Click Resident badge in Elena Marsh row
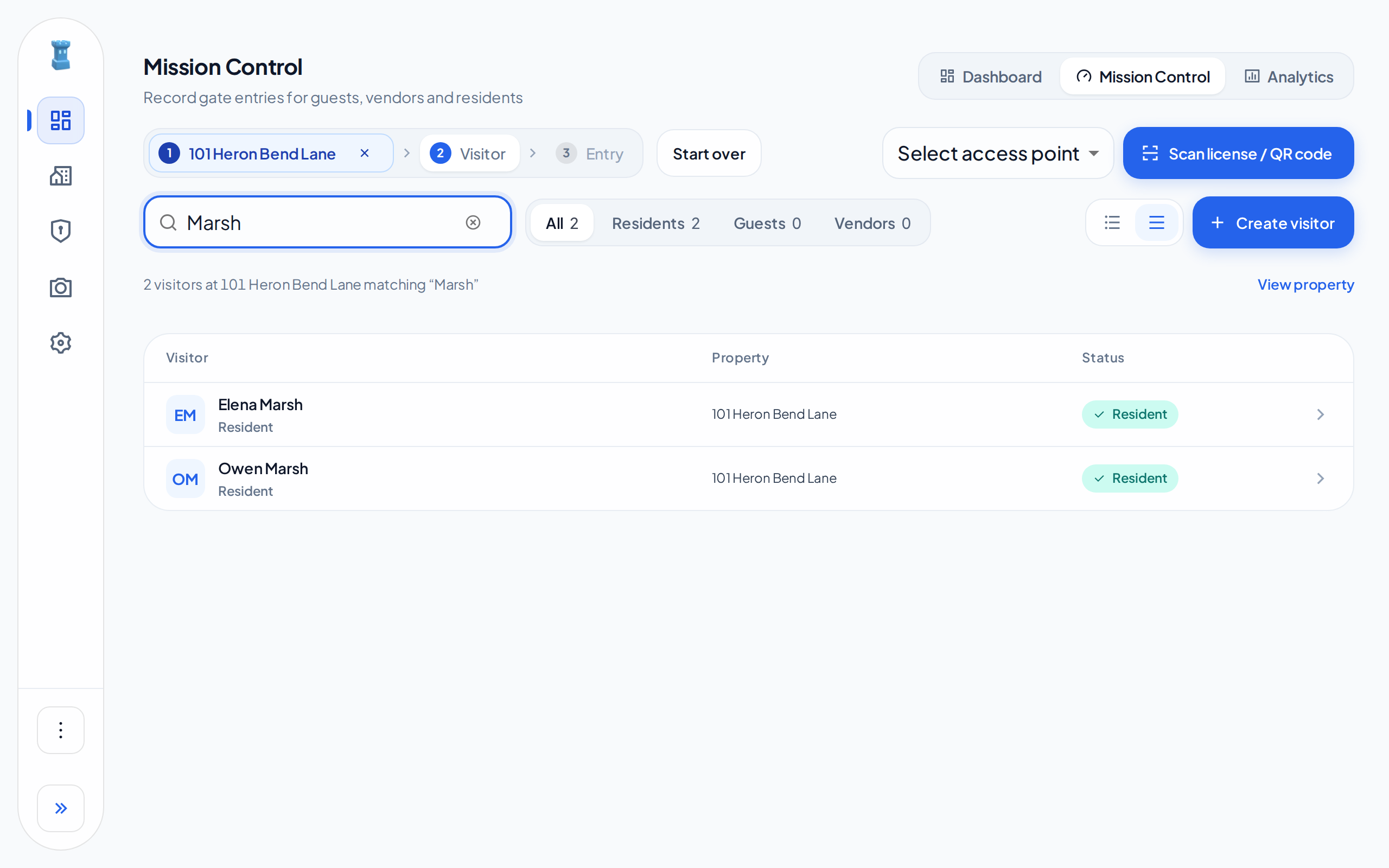This screenshot has height=868, width=1389. click(x=1130, y=414)
